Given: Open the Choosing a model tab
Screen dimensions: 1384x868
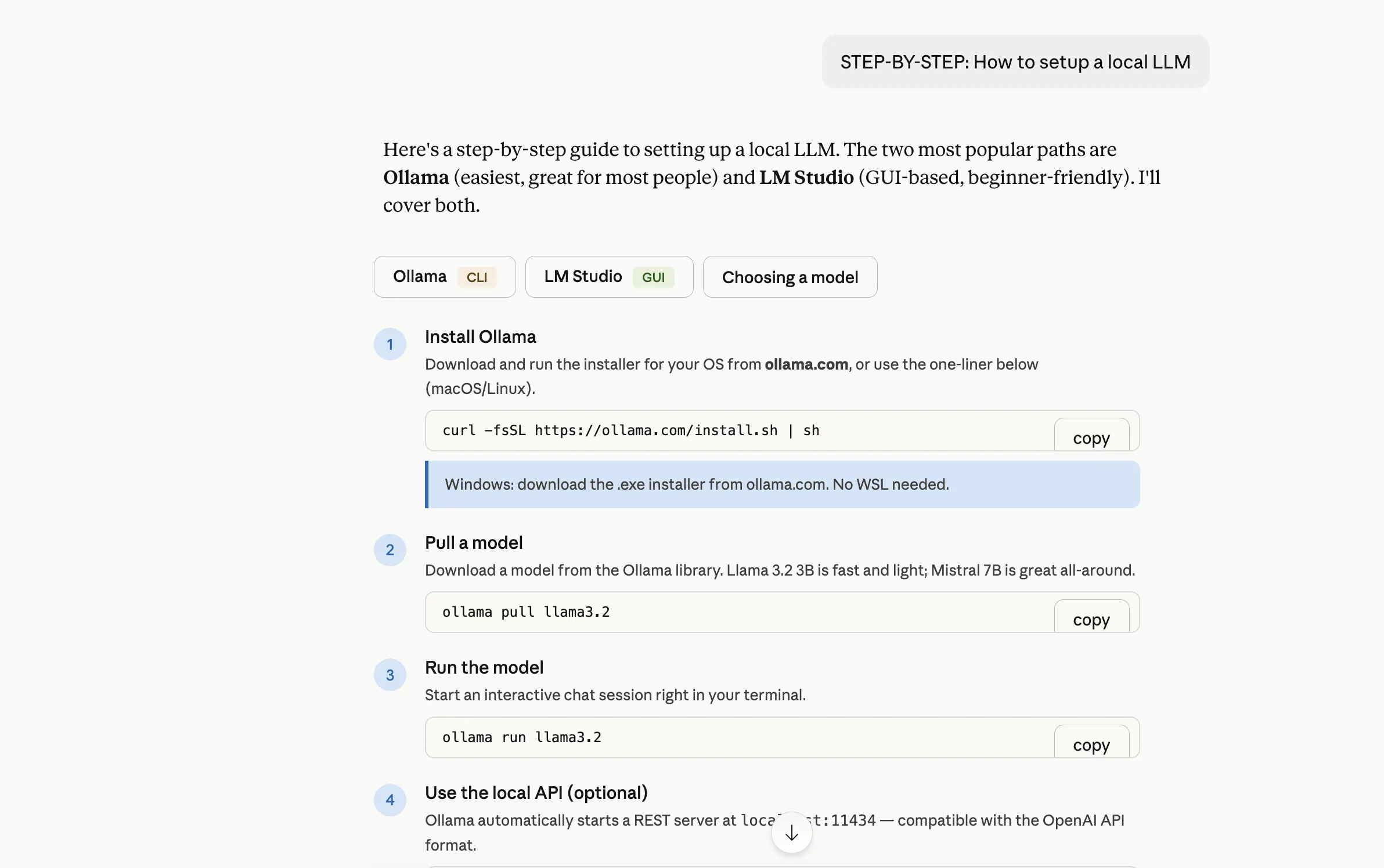Looking at the screenshot, I should [x=790, y=277].
